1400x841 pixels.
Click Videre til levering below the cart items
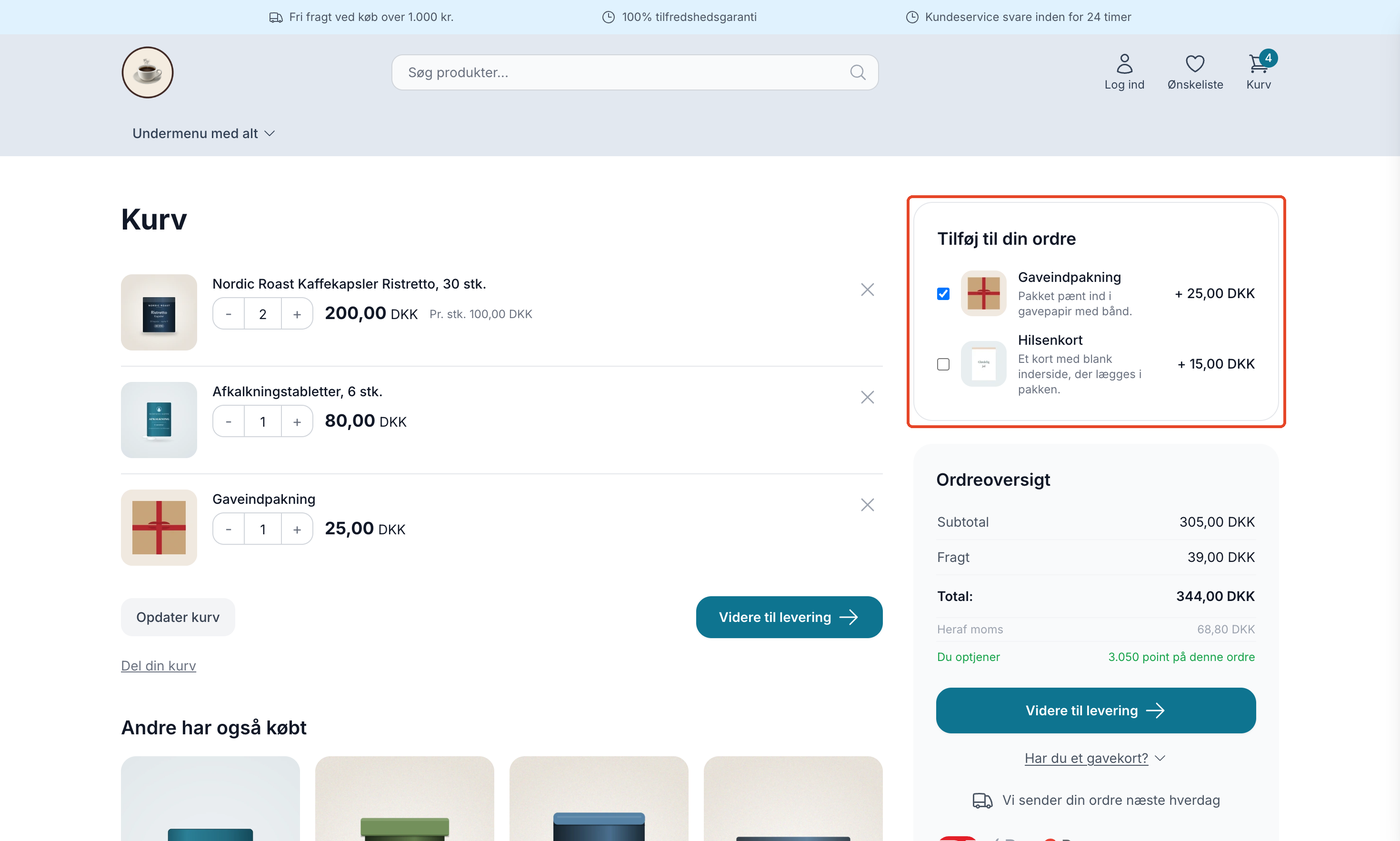pyautogui.click(x=789, y=617)
